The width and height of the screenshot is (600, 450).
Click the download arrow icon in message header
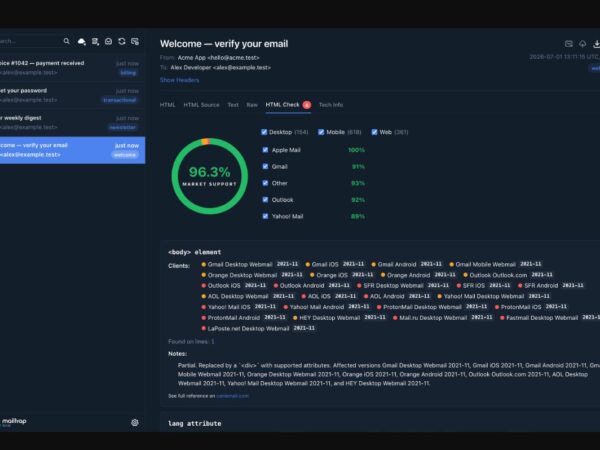click(x=596, y=44)
